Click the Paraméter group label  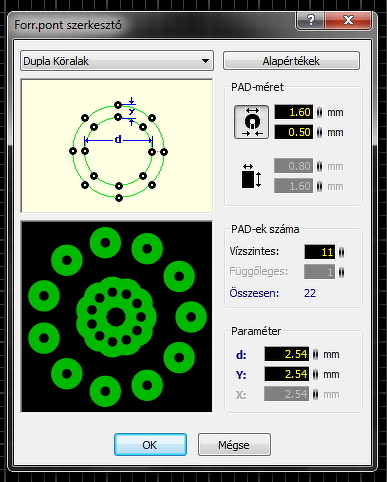tap(256, 331)
